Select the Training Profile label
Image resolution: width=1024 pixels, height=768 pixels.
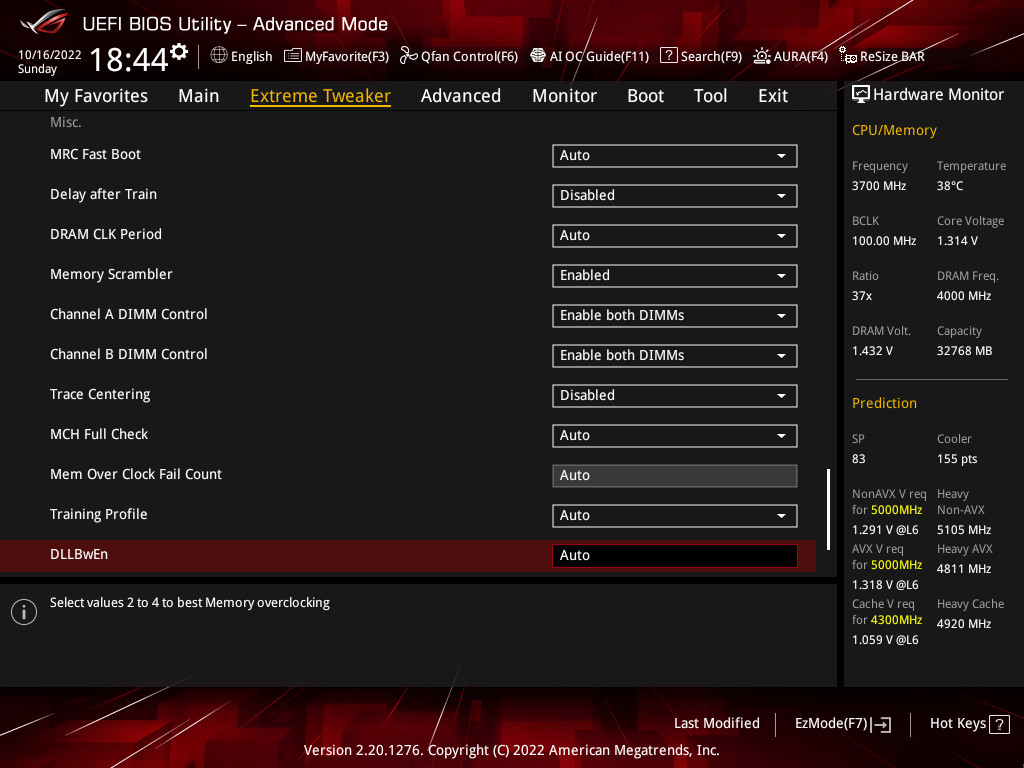click(x=99, y=514)
